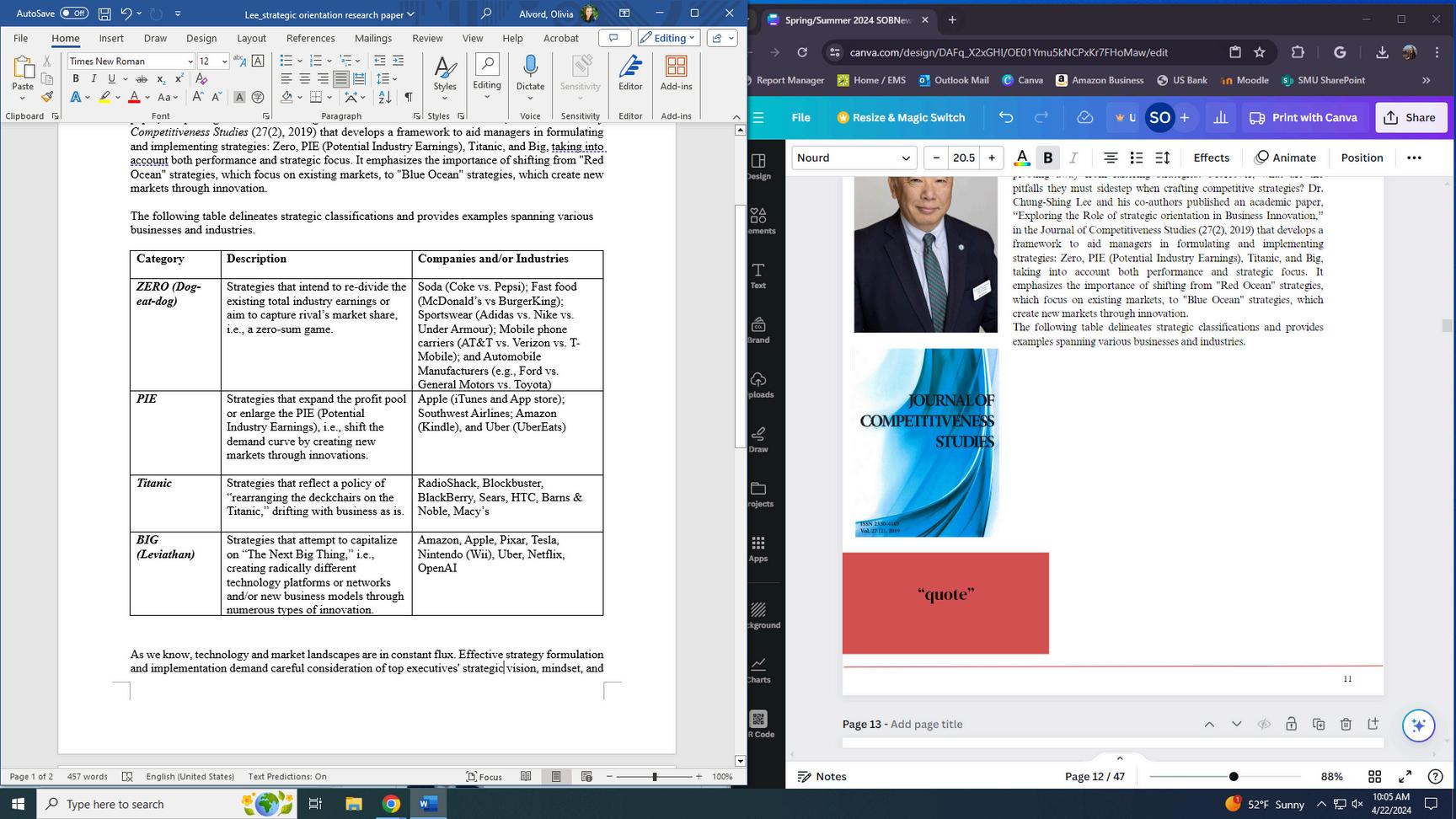This screenshot has height=819, width=1456.
Task: Open the Nourd font dropdown in Canva
Action: 854,158
